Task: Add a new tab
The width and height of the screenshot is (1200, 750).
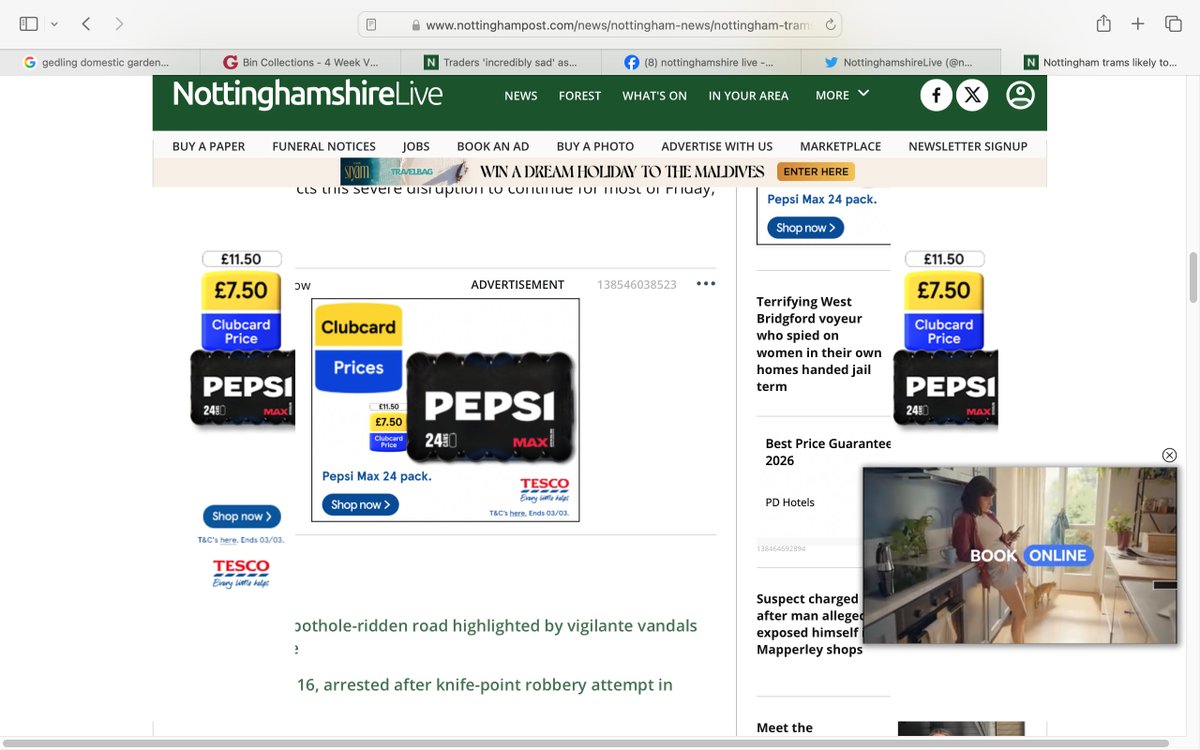Action: (1138, 23)
